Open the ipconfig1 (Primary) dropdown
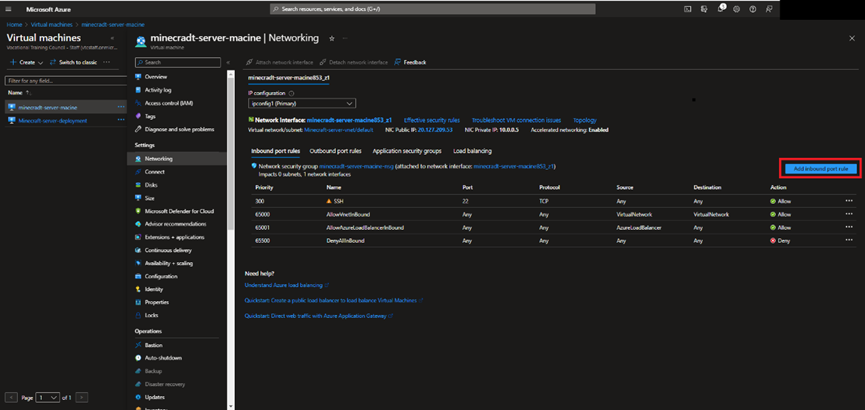Screen dimensions: 865x410 (x=302, y=103)
